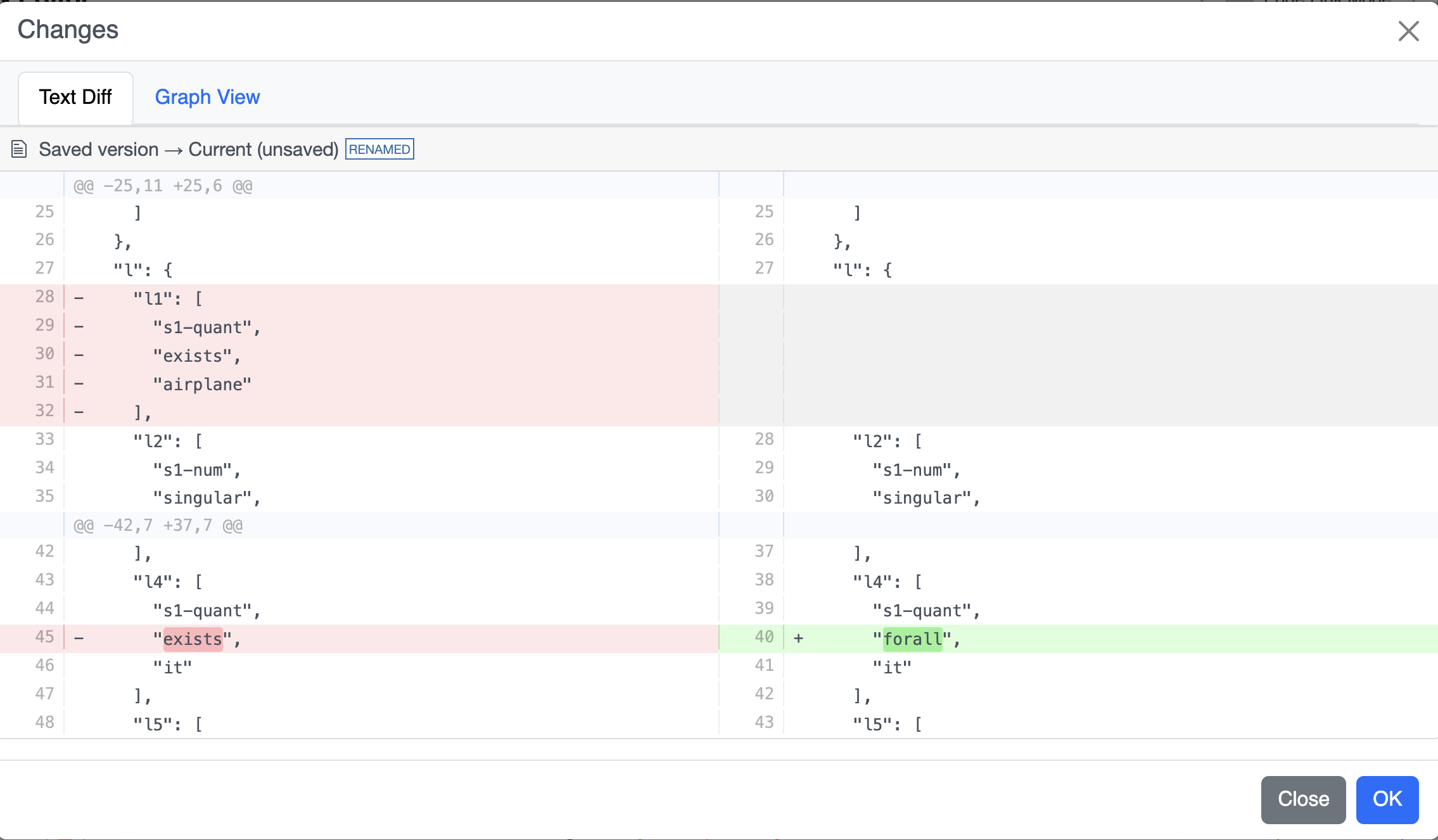This screenshot has height=840, width=1438.
Task: Click the minus marker on deleted line 28
Action: (79, 297)
